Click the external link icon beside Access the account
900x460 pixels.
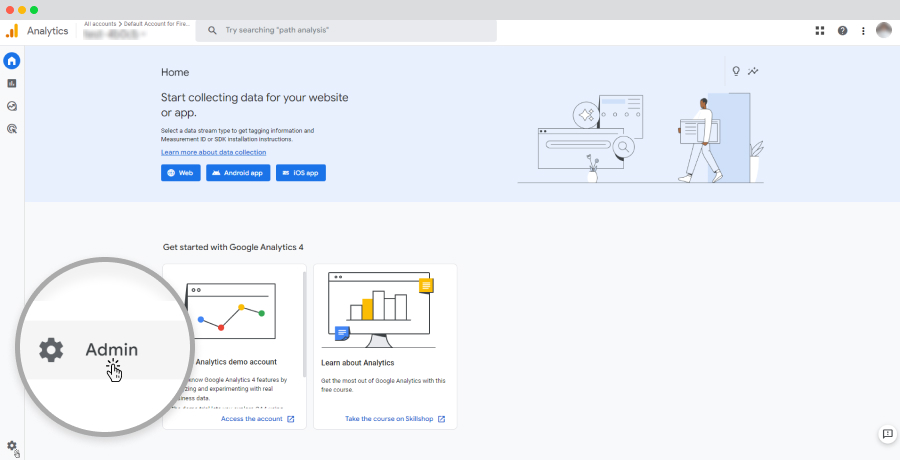[290, 419]
